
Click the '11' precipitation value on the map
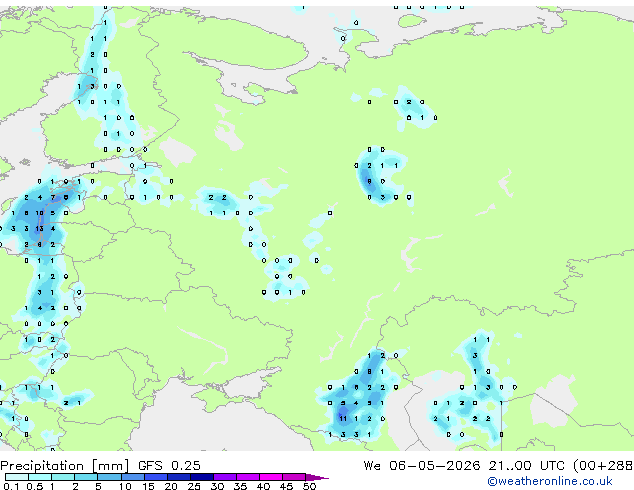click(343, 418)
